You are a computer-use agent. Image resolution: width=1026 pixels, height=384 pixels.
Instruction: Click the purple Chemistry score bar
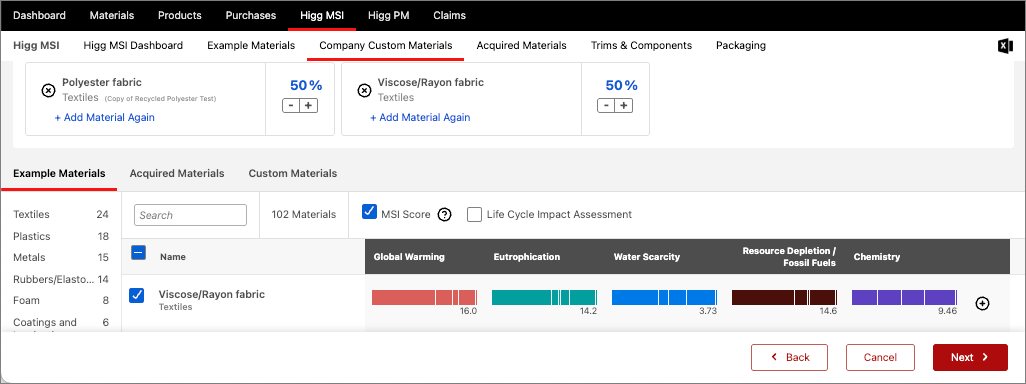(904, 298)
